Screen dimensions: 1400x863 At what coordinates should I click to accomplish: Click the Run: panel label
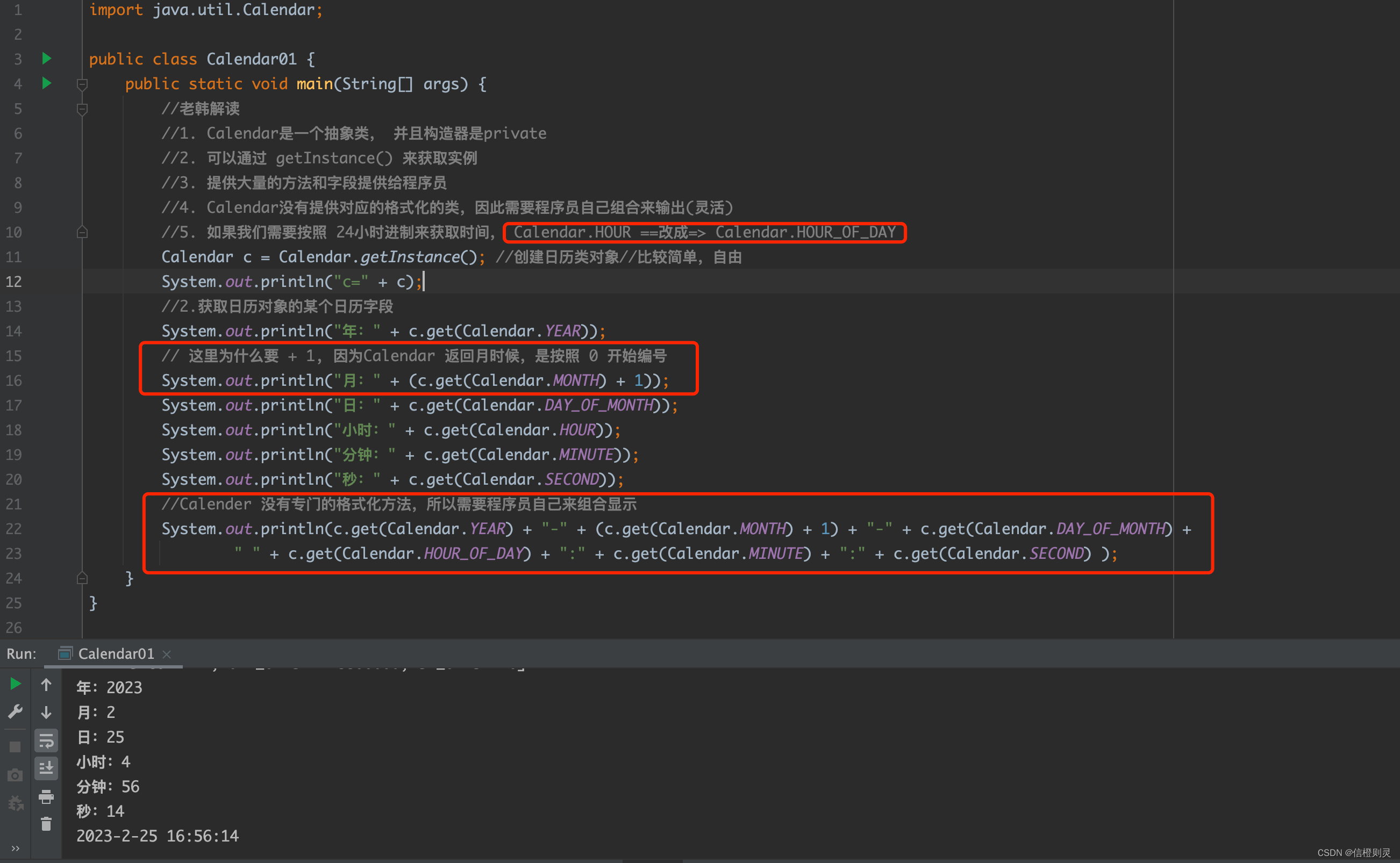(21, 653)
